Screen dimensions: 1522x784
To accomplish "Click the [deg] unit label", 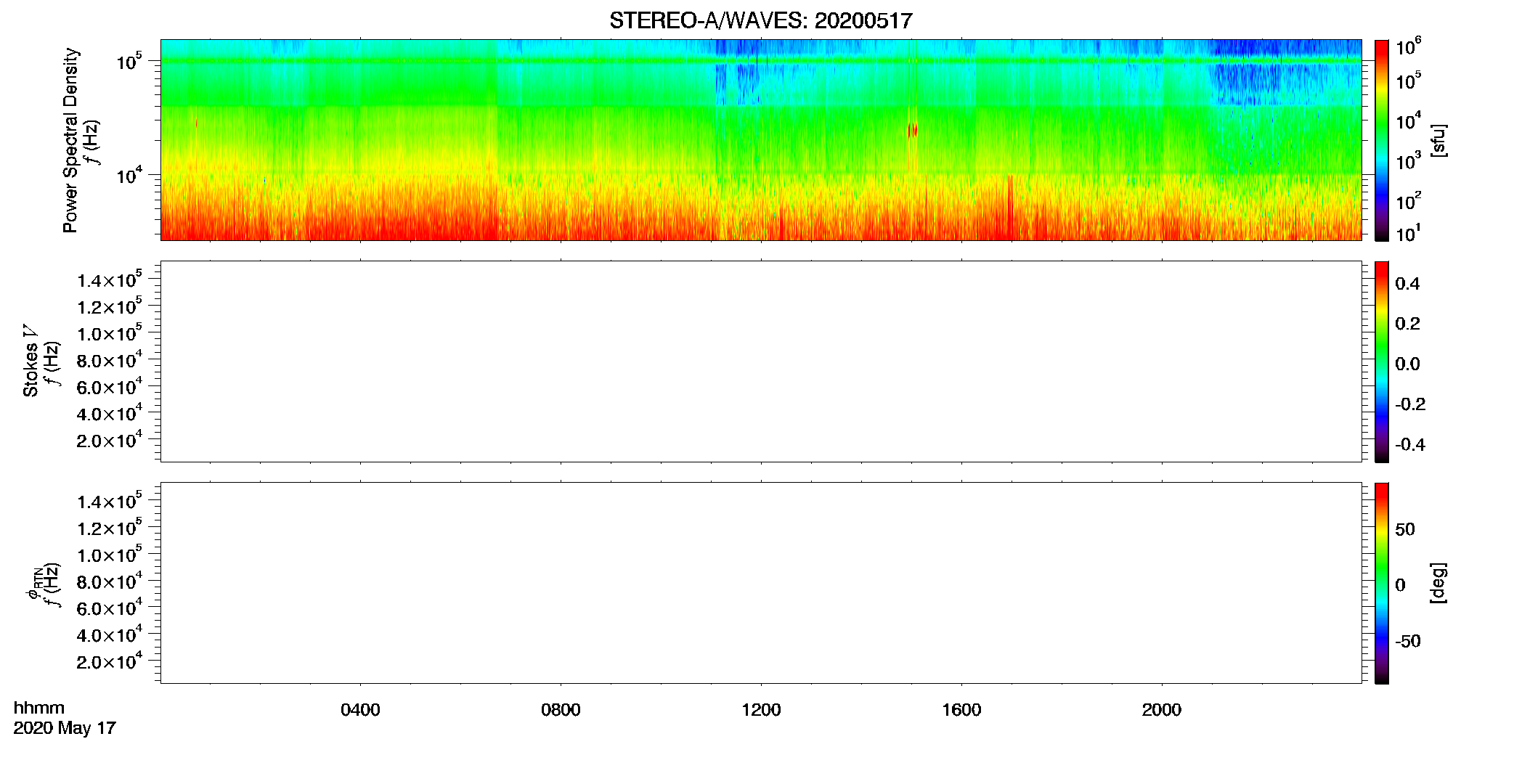I will point(1438,583).
